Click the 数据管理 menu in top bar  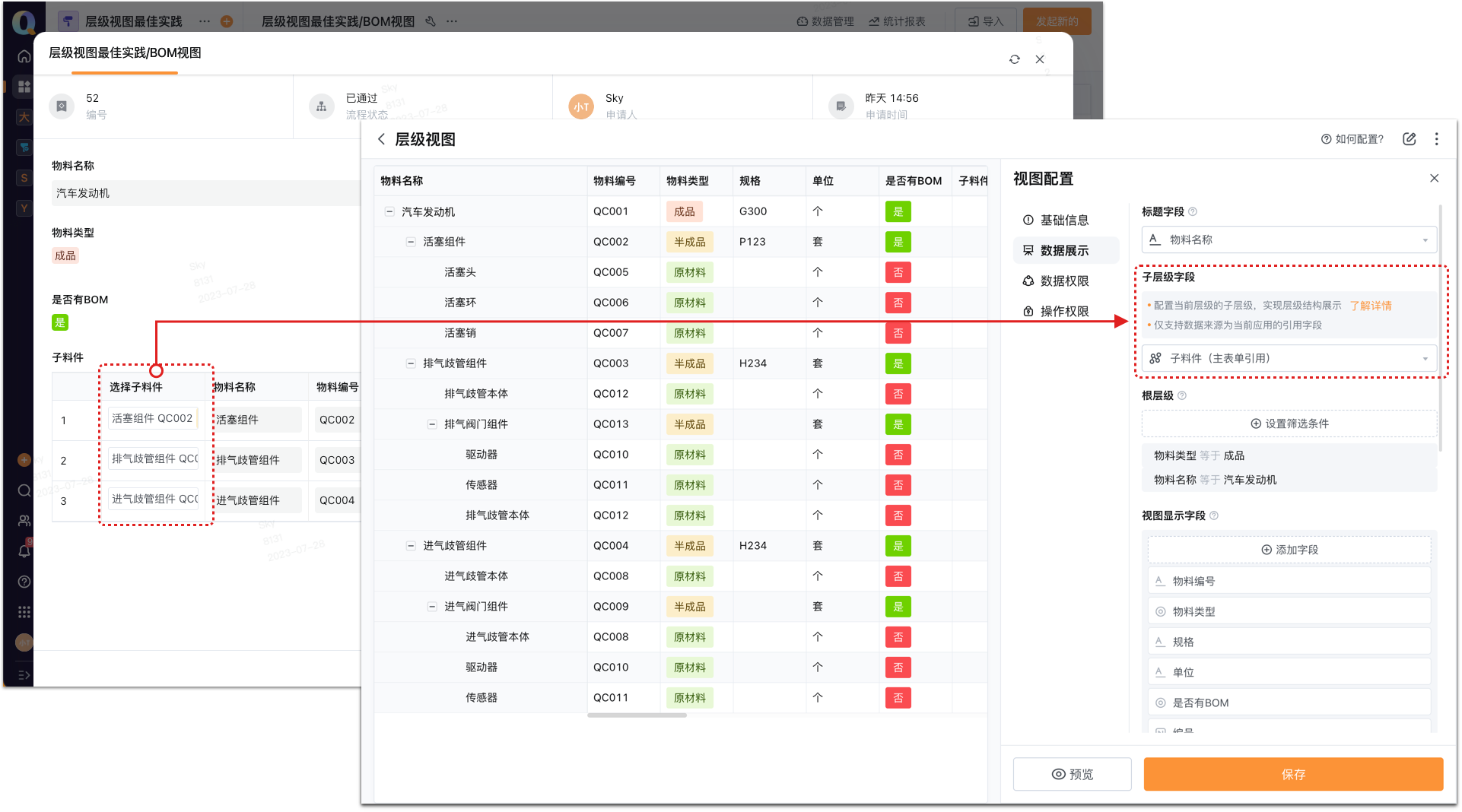coord(825,21)
